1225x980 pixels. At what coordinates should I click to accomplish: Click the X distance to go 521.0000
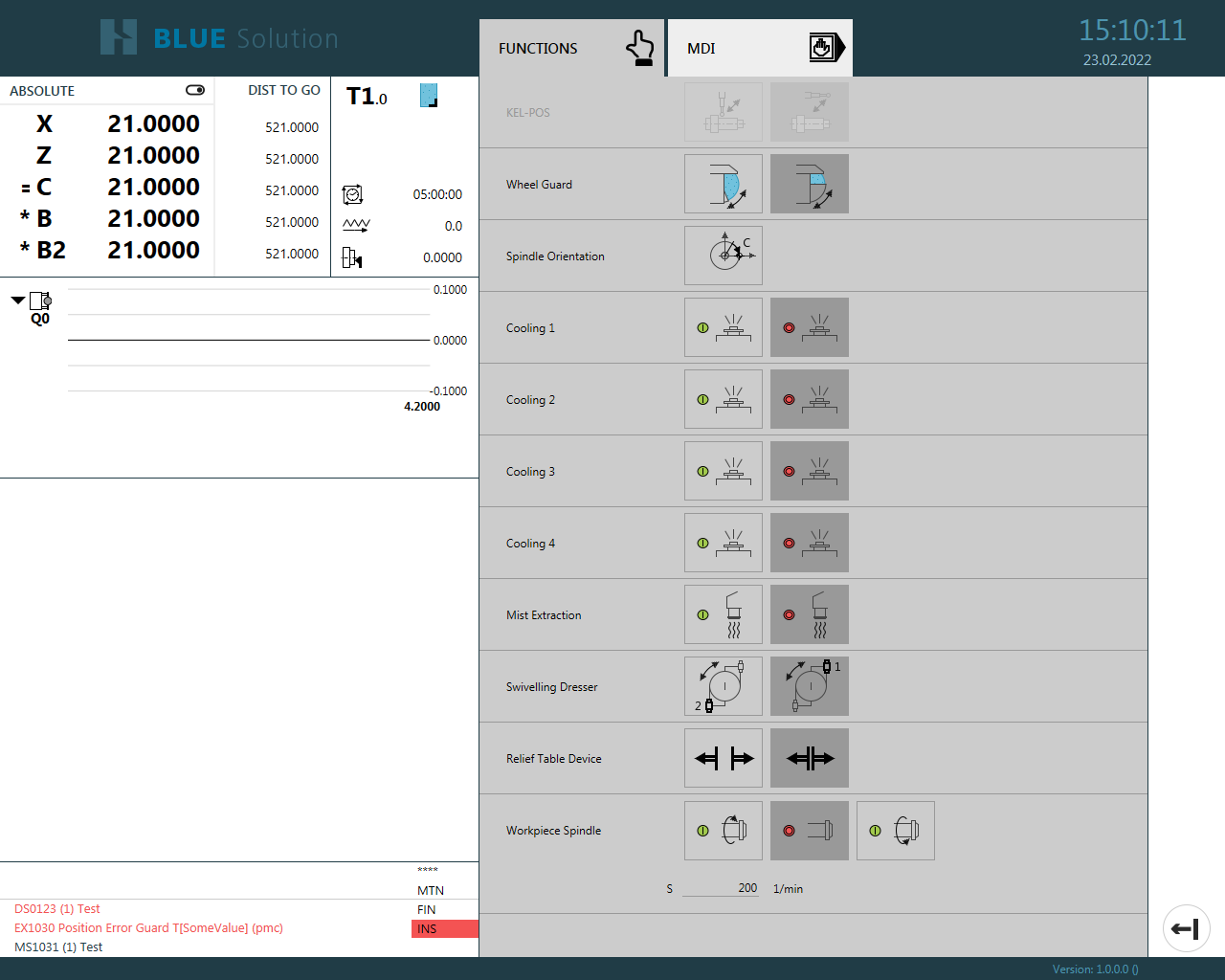click(292, 127)
